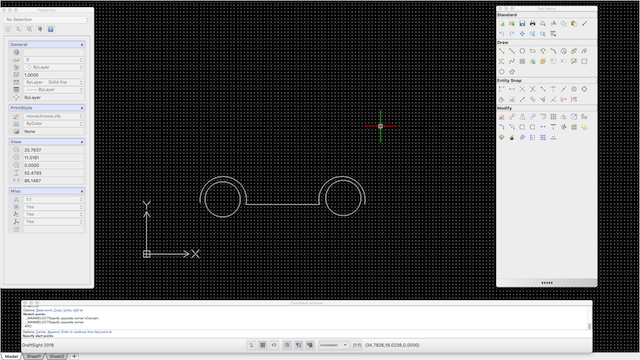Toggle Ortho mode in the status bar
640x360 pixels.
coord(274,345)
